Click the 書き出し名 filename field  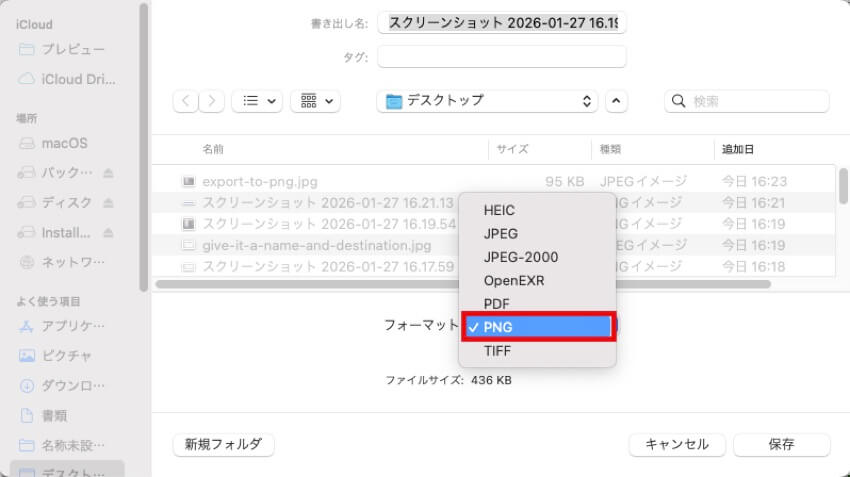pyautogui.click(x=501, y=23)
